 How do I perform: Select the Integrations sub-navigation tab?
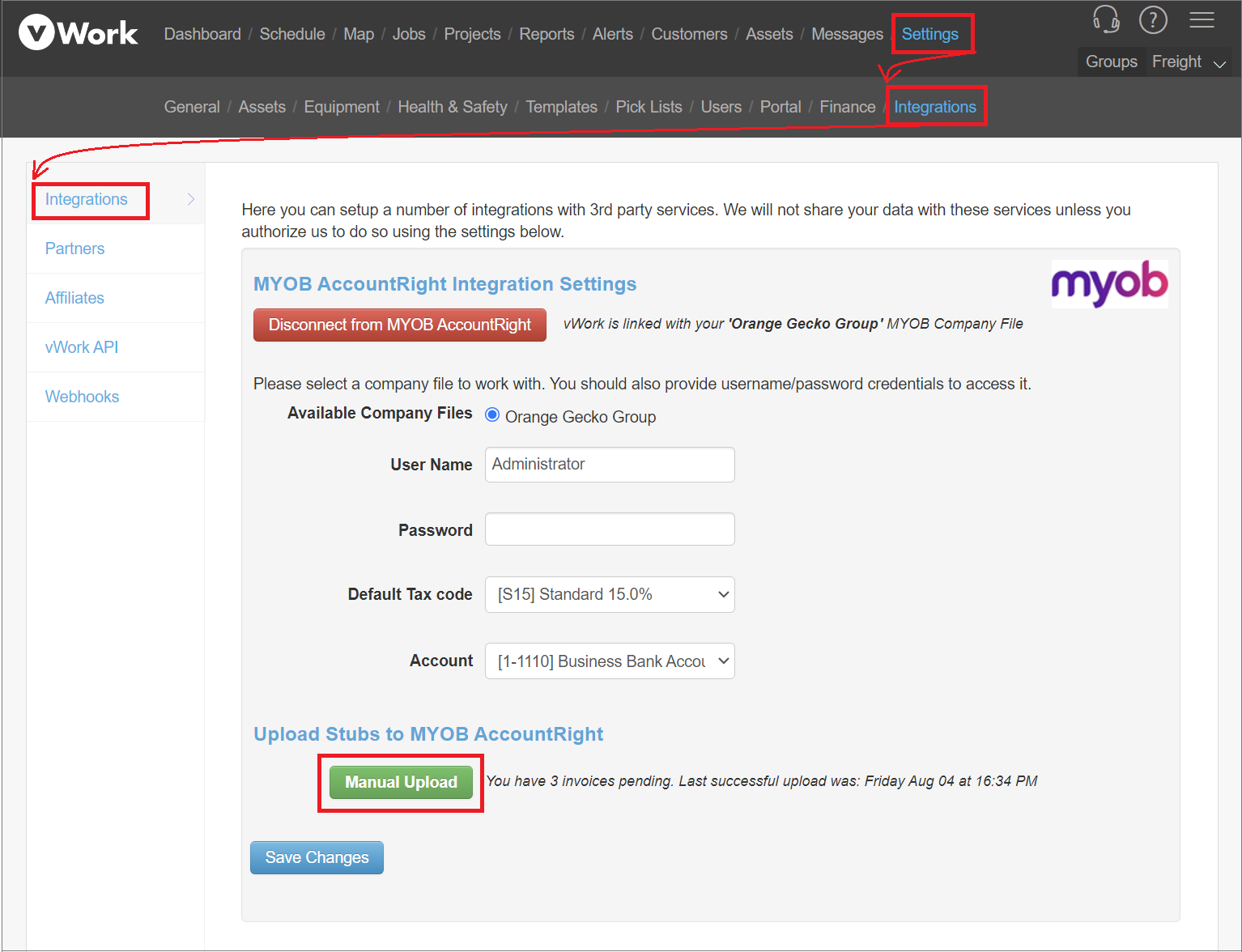[x=935, y=107]
